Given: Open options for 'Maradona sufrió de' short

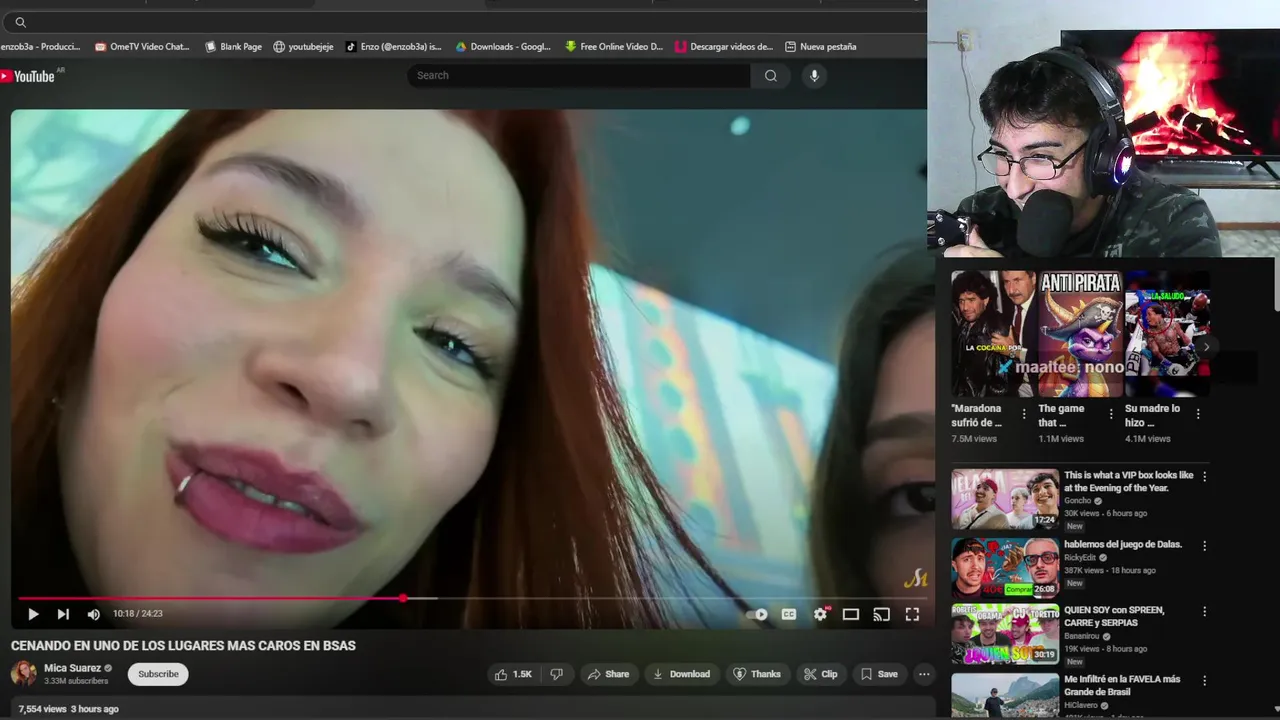Looking at the screenshot, I should click(1023, 413).
